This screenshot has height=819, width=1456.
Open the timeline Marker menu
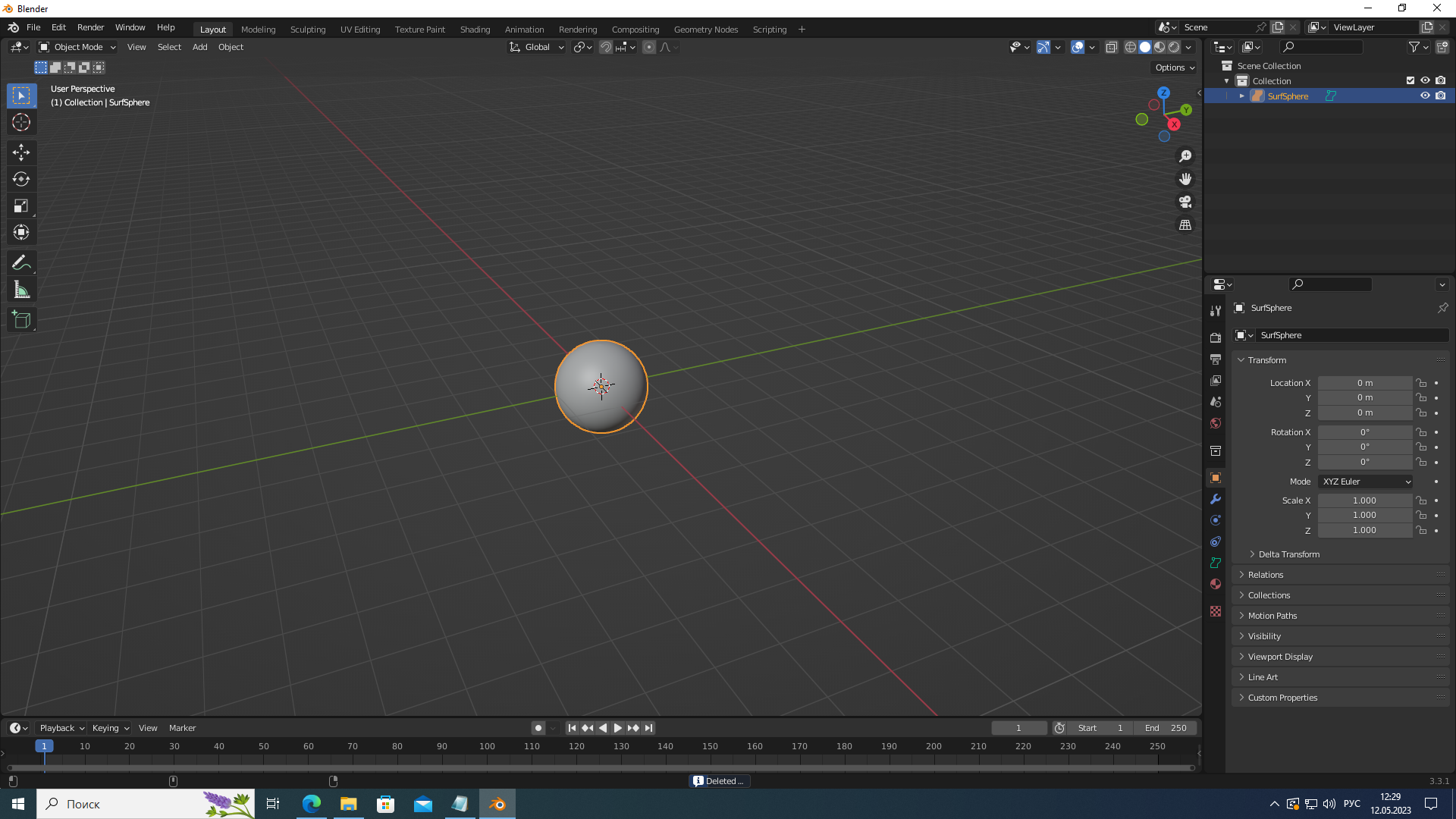coord(182,728)
